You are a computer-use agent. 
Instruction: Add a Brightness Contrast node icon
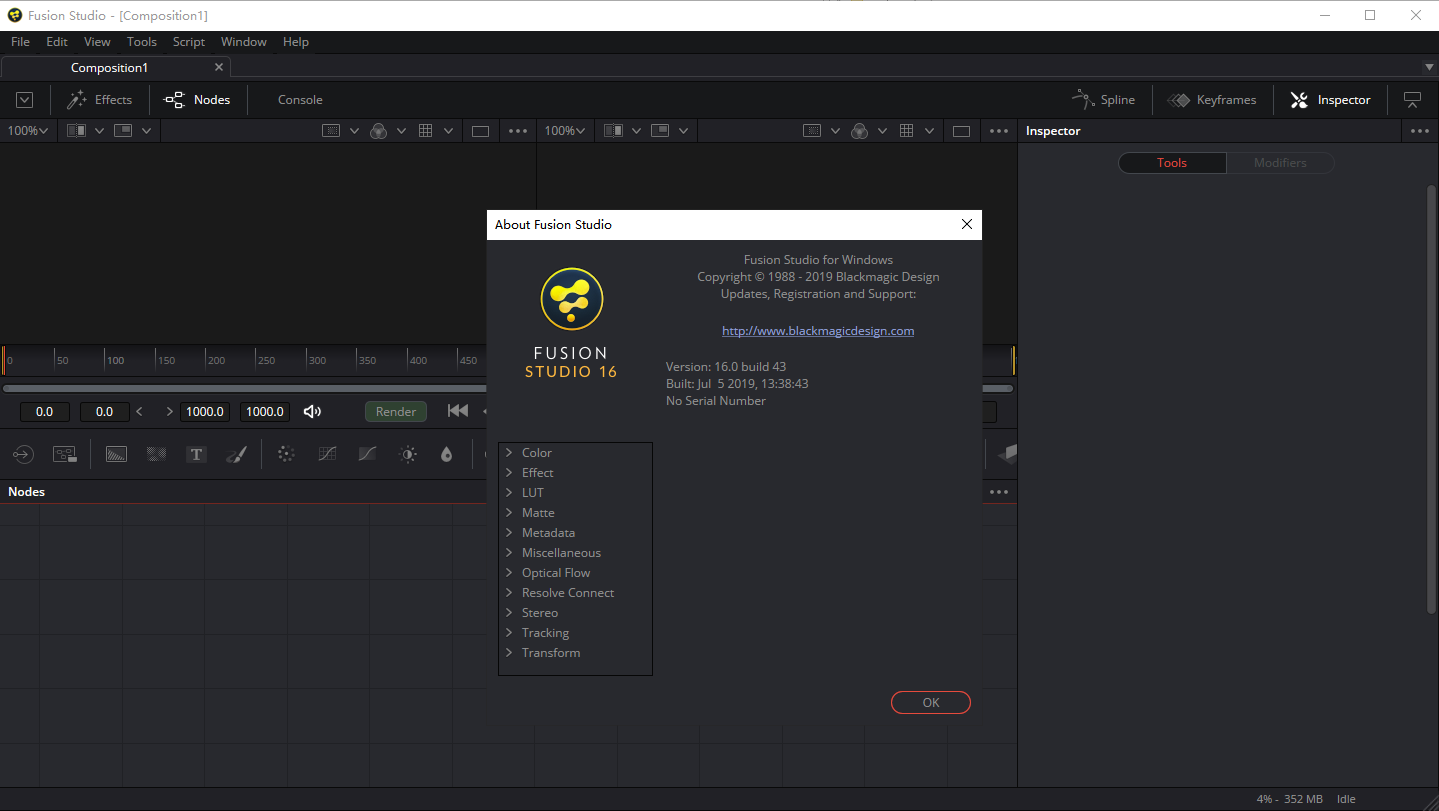[408, 454]
